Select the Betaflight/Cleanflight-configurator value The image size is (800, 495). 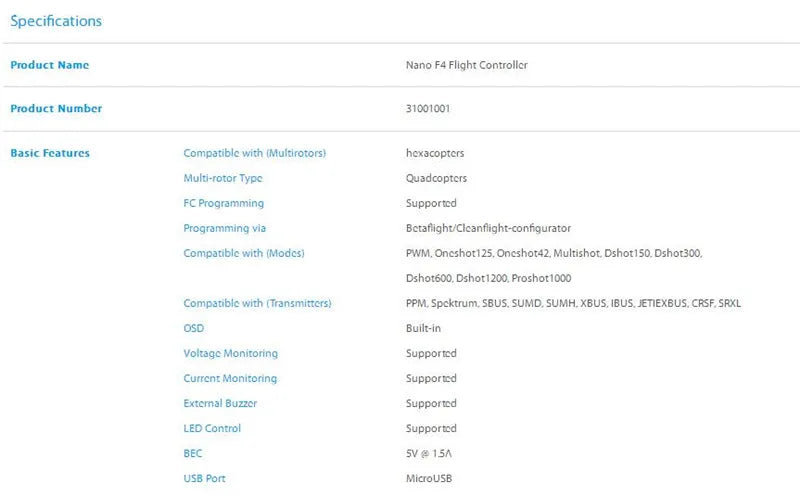(488, 228)
